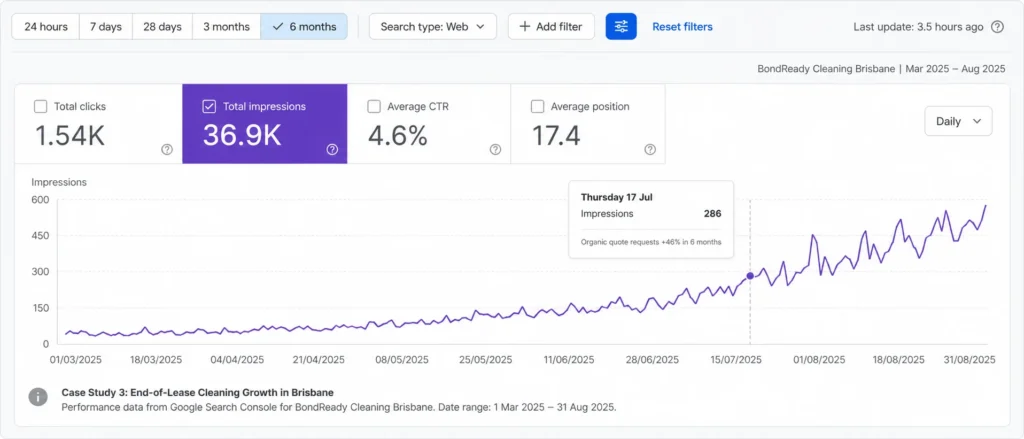Screen dimensions: 1024x439
Task: Click the Add filter button
Action: [x=551, y=27]
